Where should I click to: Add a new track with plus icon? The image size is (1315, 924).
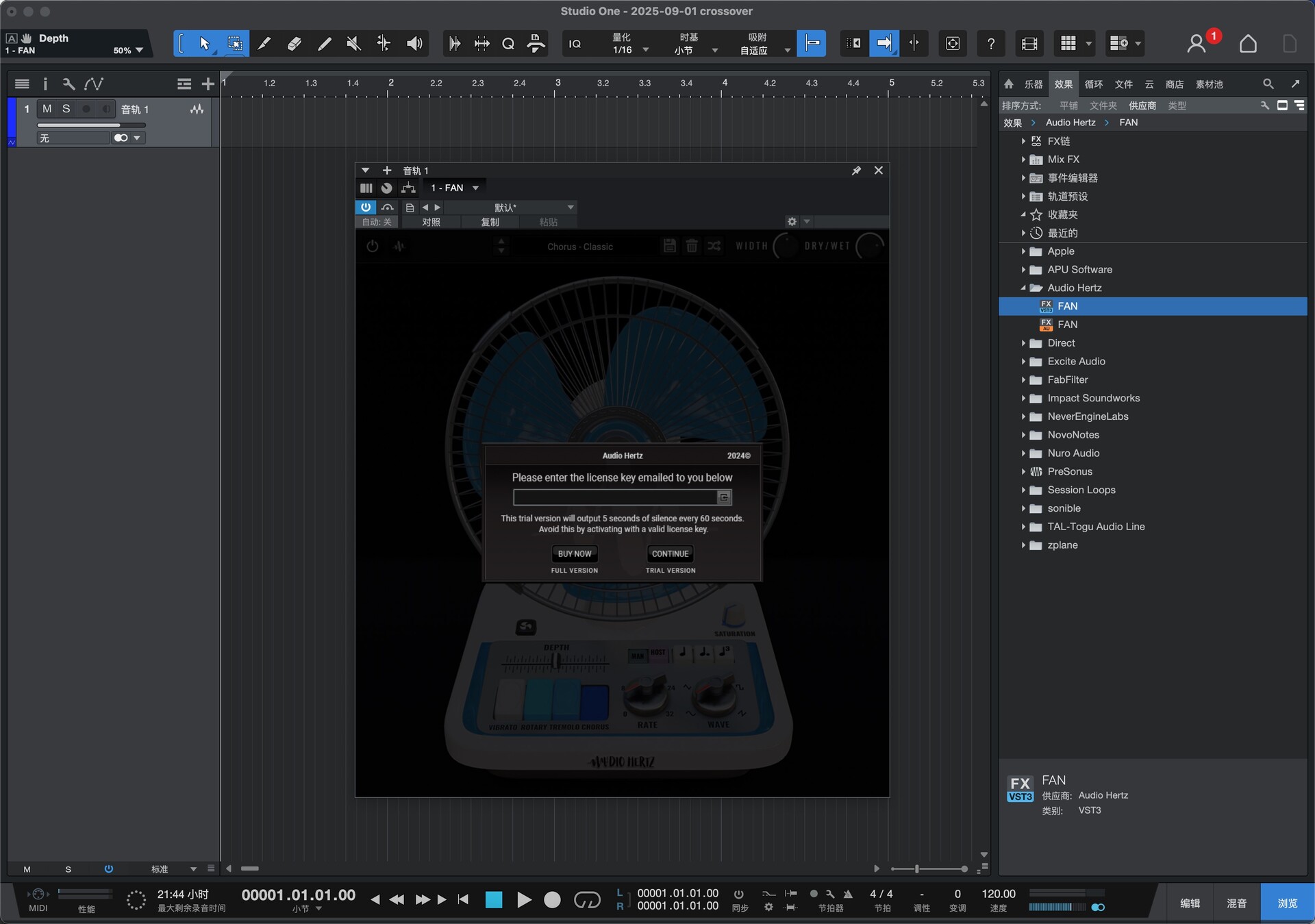[208, 84]
